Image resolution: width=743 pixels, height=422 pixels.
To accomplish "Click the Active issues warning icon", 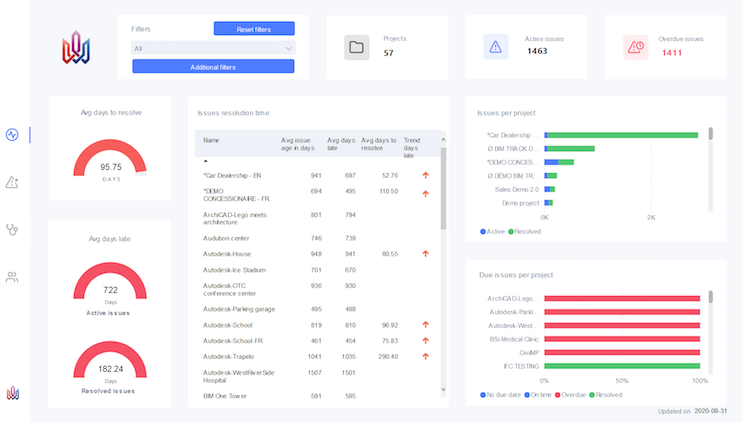I will coord(495,47).
